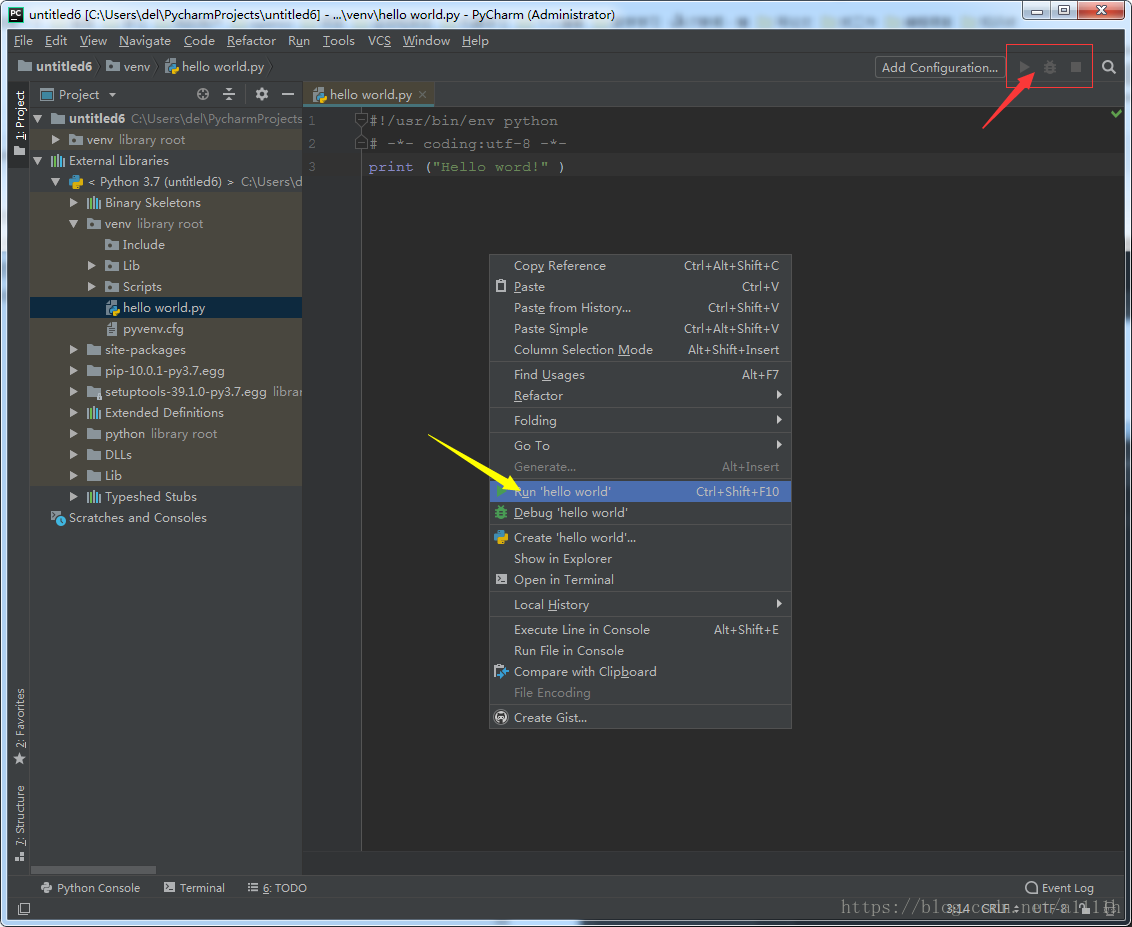Choose Open in Terminal menu item
1132x927 pixels.
click(640, 580)
